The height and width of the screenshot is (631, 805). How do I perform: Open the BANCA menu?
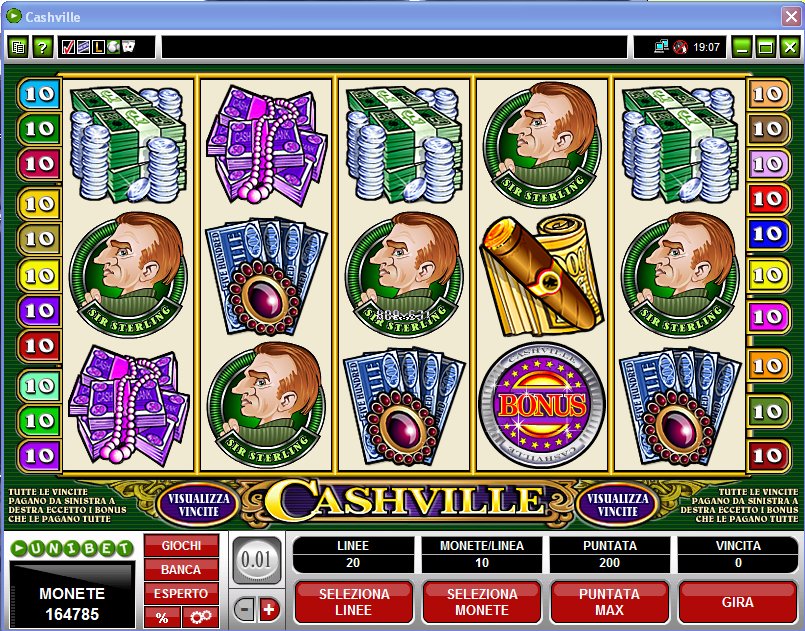[x=181, y=569]
